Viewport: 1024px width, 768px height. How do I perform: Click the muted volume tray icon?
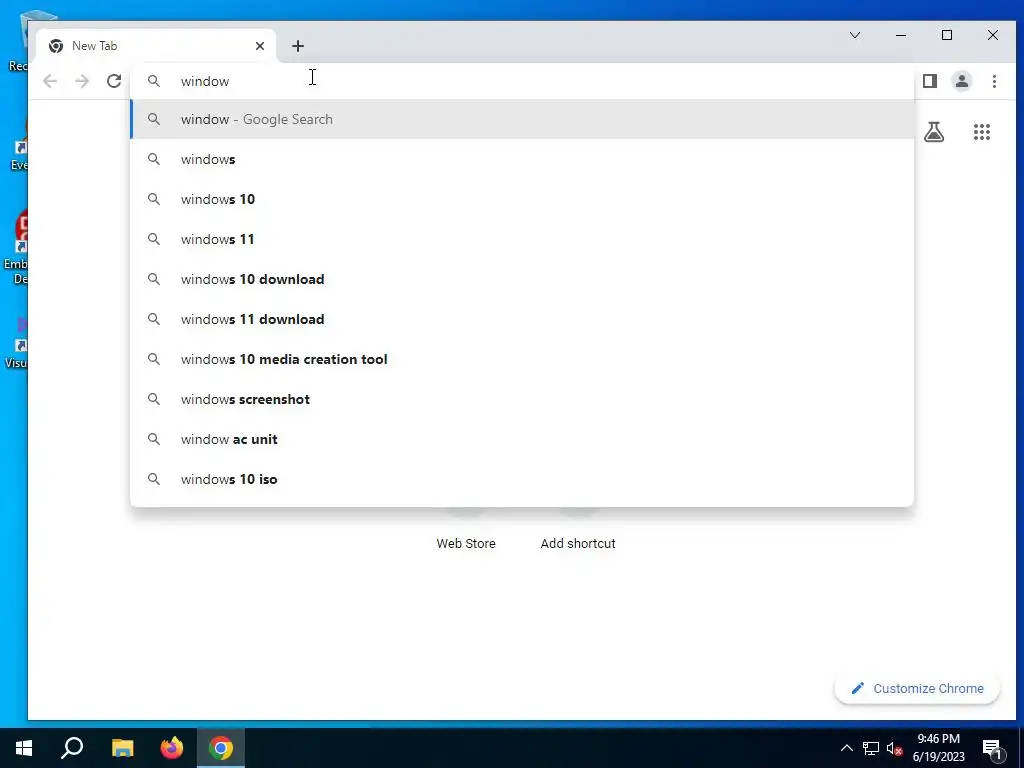(895, 748)
